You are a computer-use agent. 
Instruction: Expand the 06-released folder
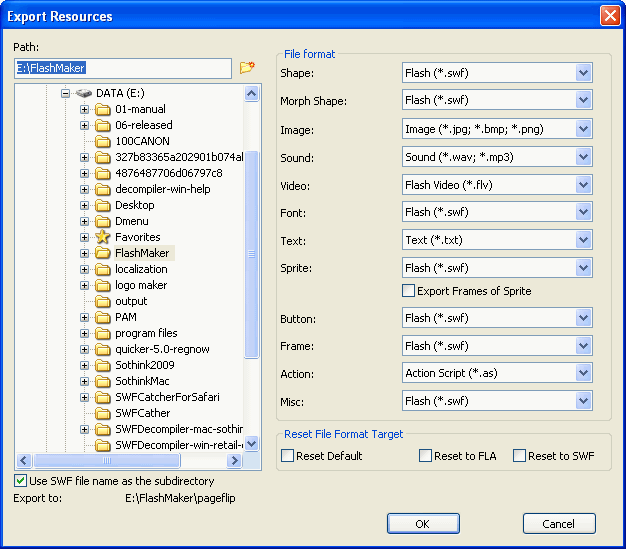84,125
